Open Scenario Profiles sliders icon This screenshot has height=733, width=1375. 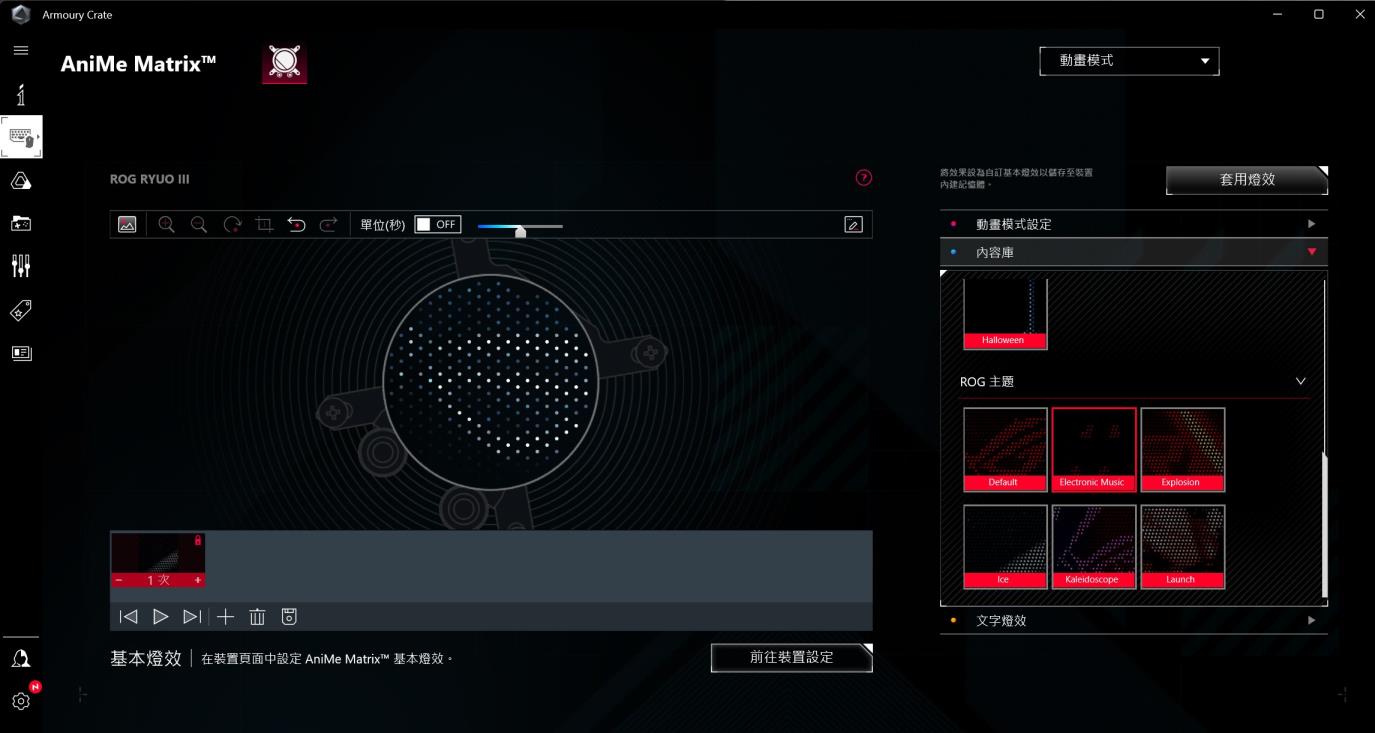point(21,266)
